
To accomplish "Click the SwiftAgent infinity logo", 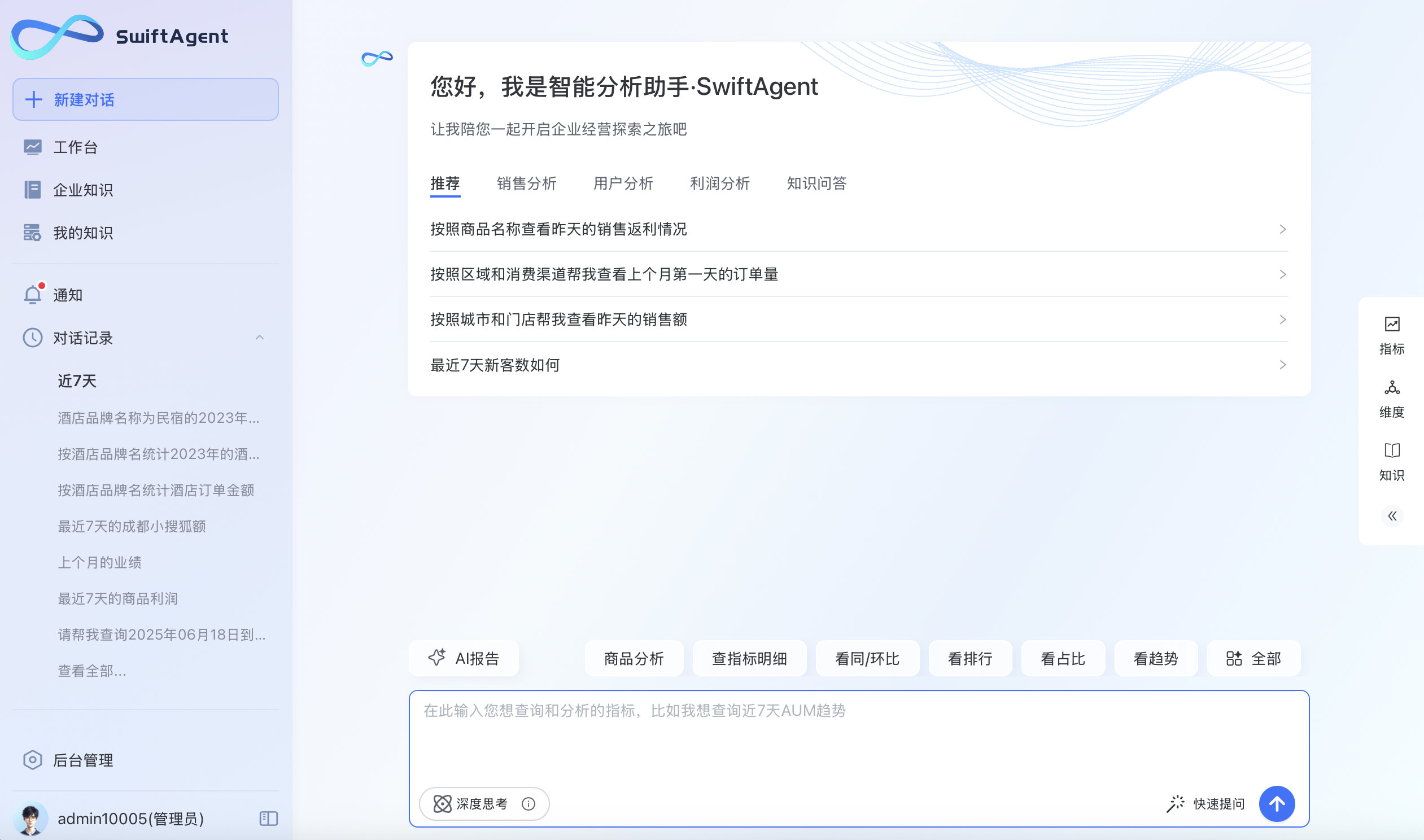I will [57, 37].
